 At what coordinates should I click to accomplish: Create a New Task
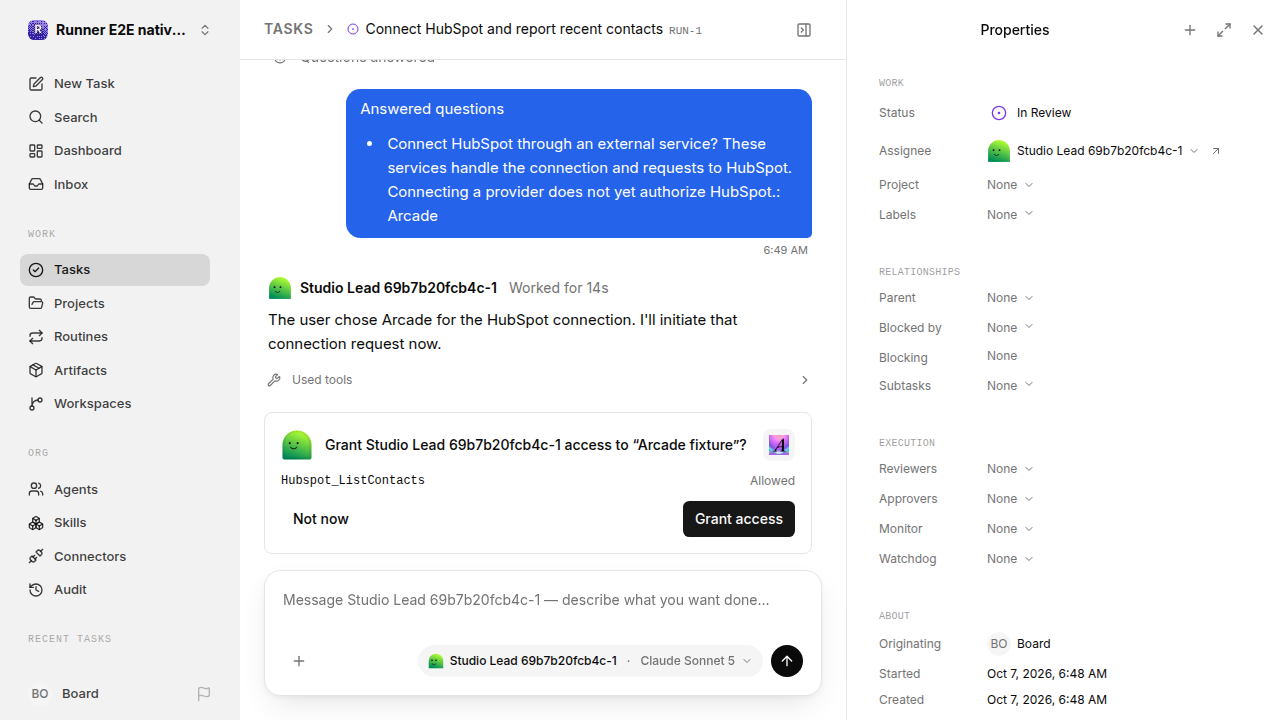point(115,84)
